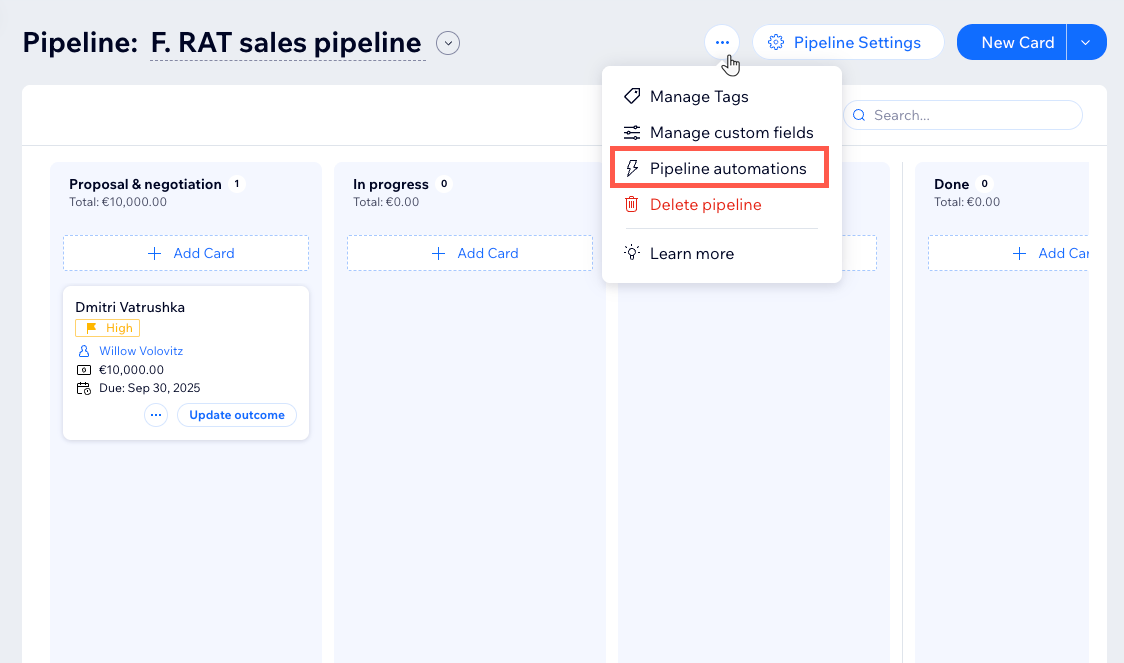Click the calendar due date icon
The image size is (1124, 663).
[84, 388]
